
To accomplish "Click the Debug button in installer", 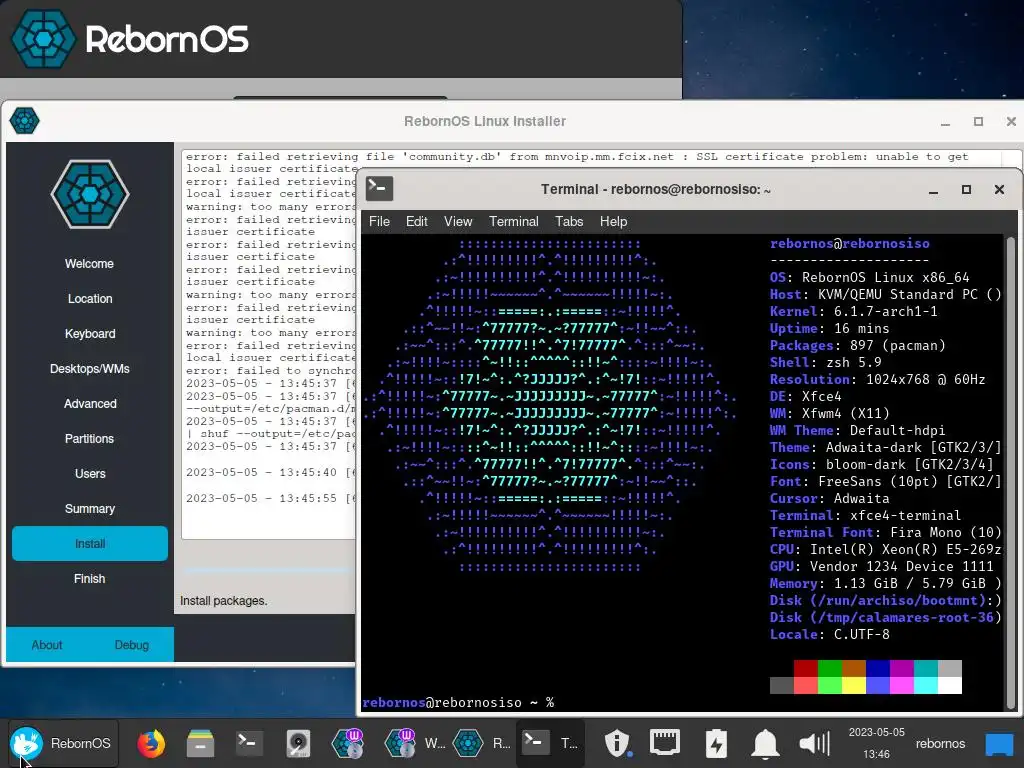I will [131, 645].
